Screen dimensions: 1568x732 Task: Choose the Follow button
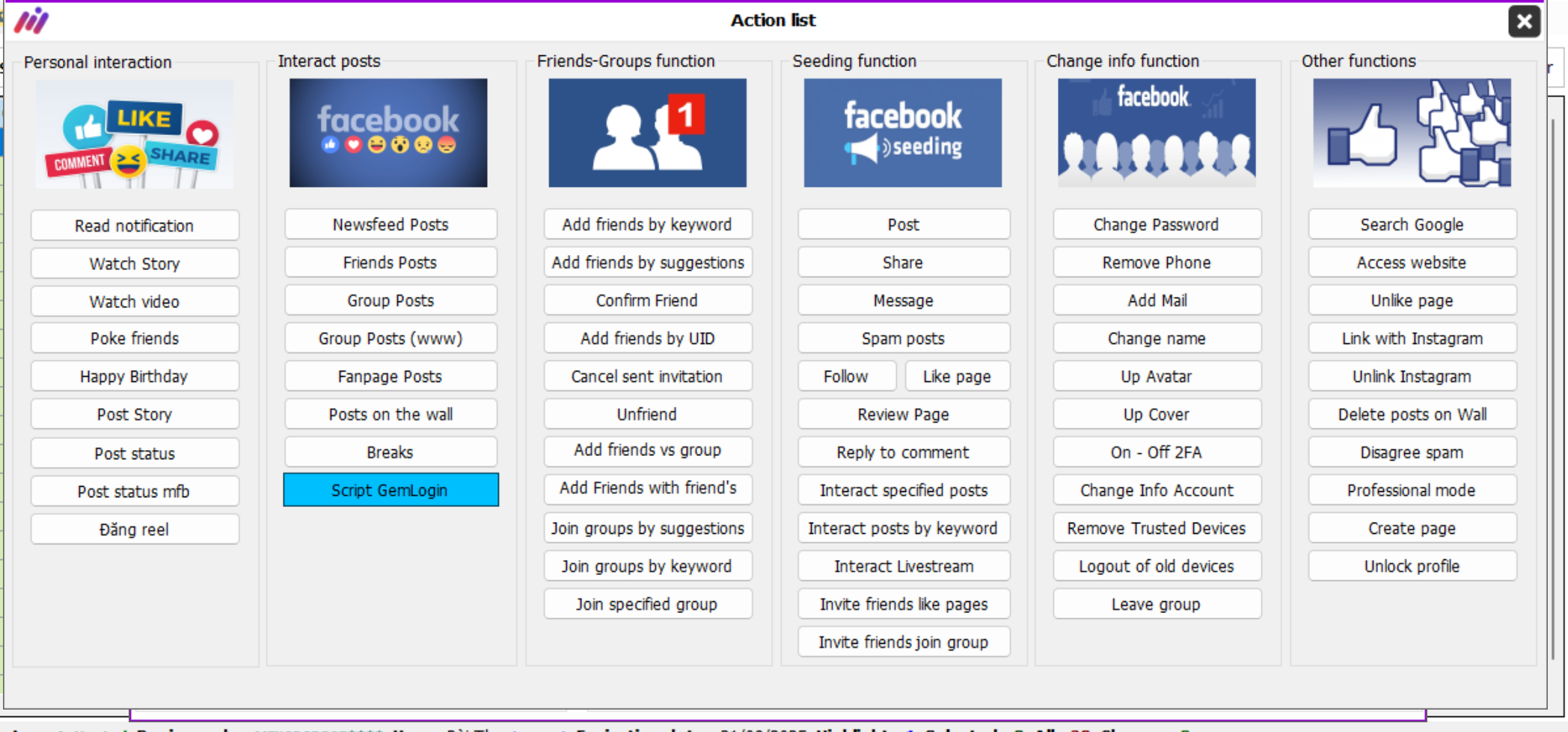(846, 377)
